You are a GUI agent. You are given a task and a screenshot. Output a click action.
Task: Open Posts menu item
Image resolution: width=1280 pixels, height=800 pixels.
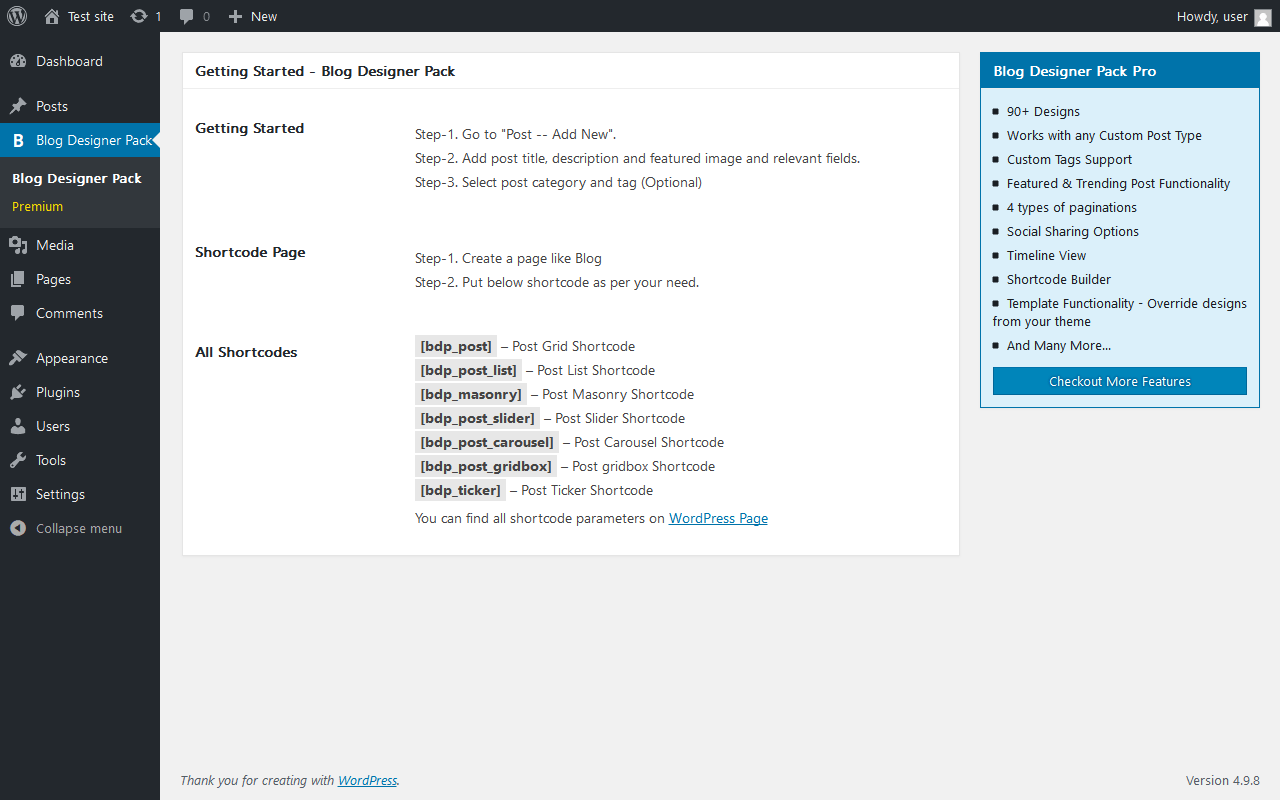click(52, 106)
